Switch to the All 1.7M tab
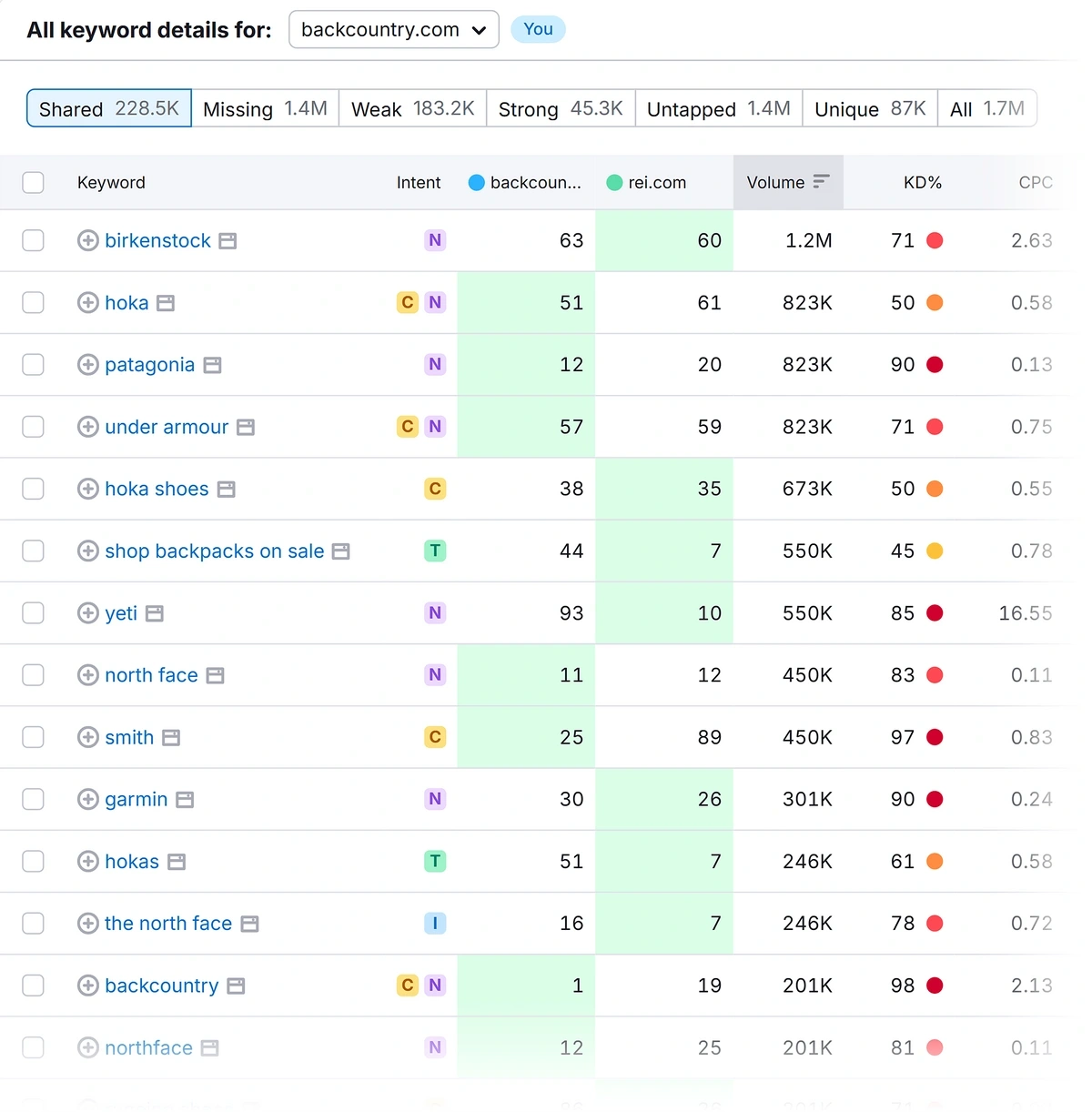 click(x=987, y=108)
